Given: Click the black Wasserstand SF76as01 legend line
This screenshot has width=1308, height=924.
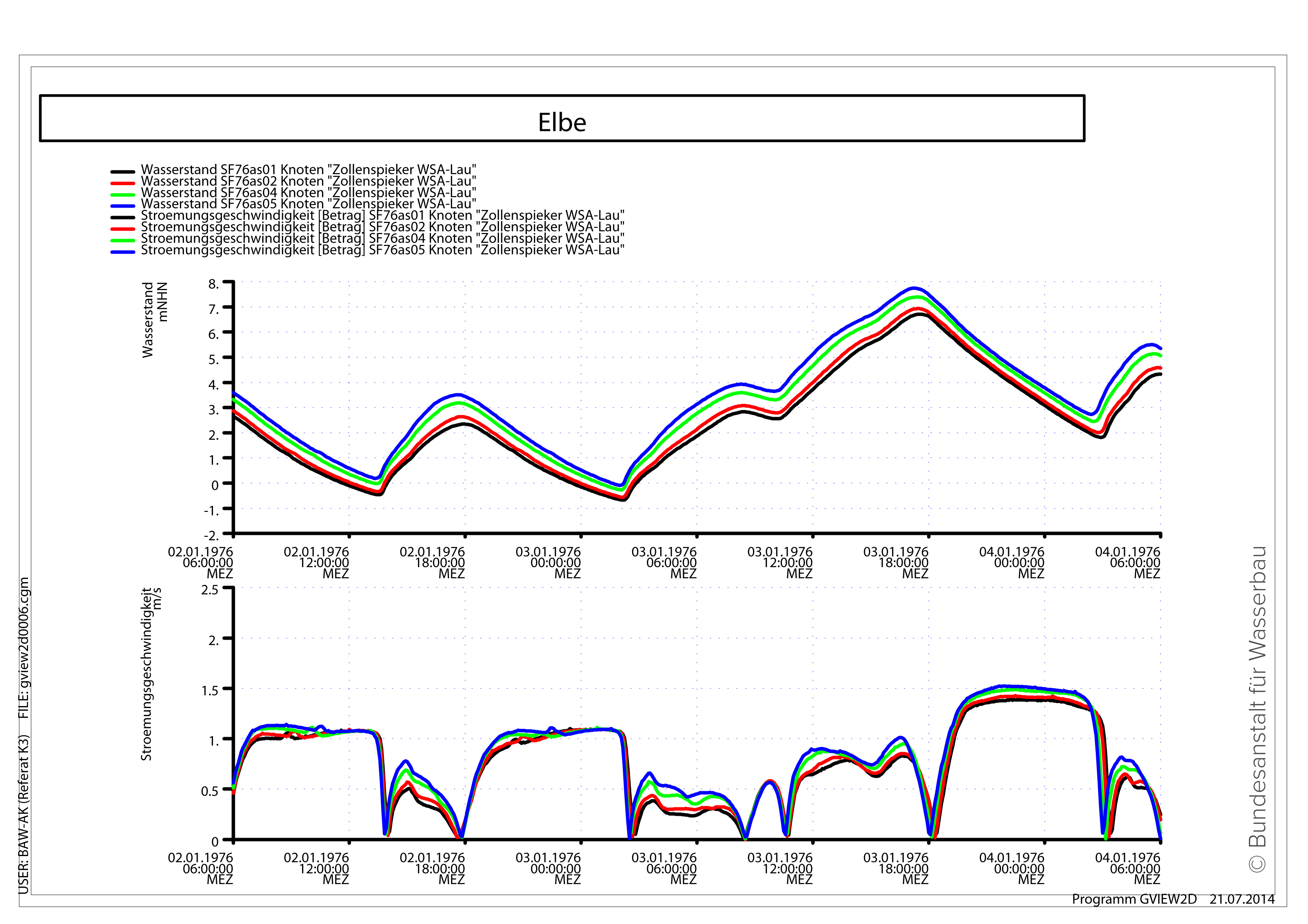Looking at the screenshot, I should coord(122,172).
